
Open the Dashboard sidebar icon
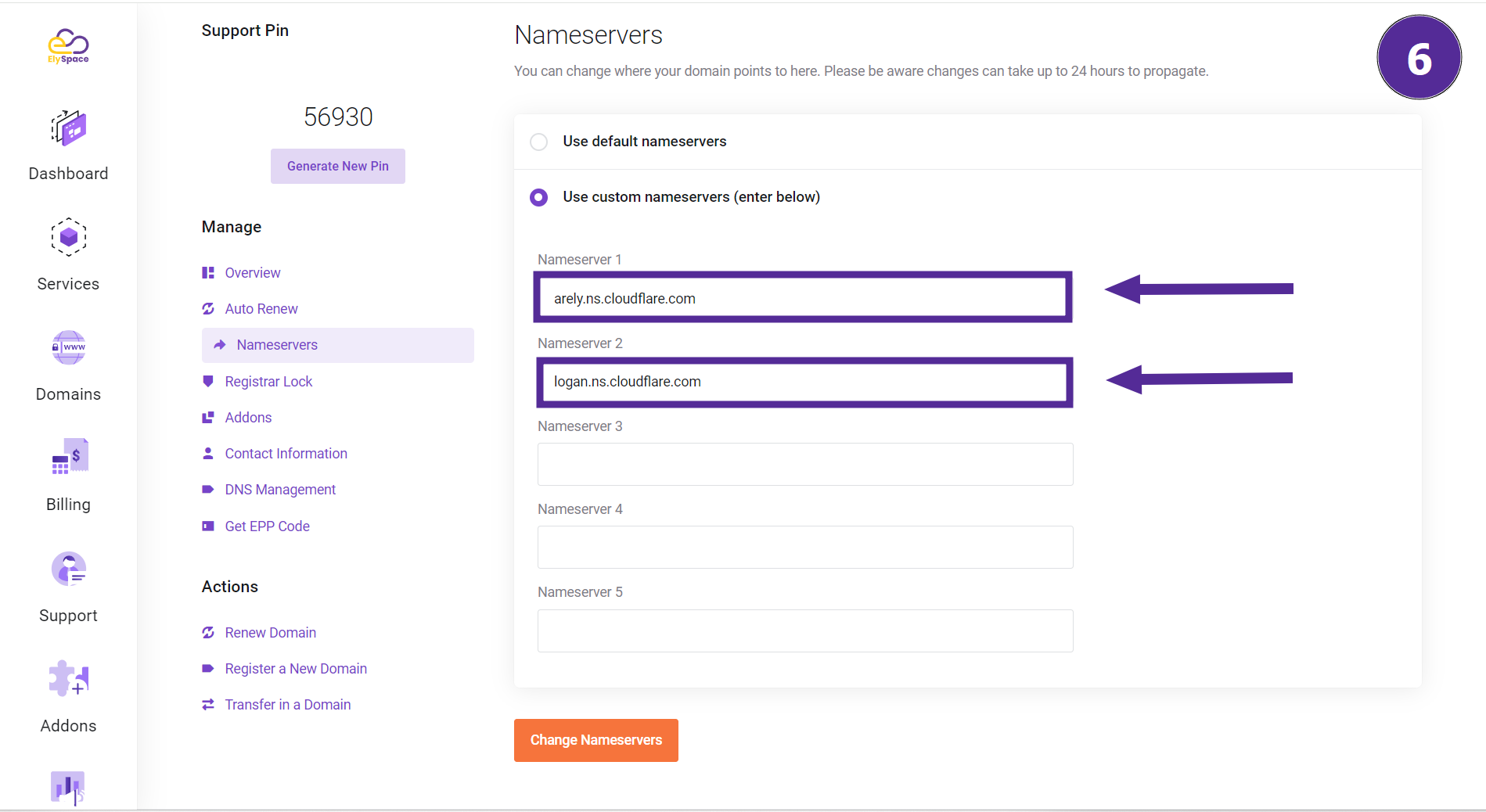[69, 128]
